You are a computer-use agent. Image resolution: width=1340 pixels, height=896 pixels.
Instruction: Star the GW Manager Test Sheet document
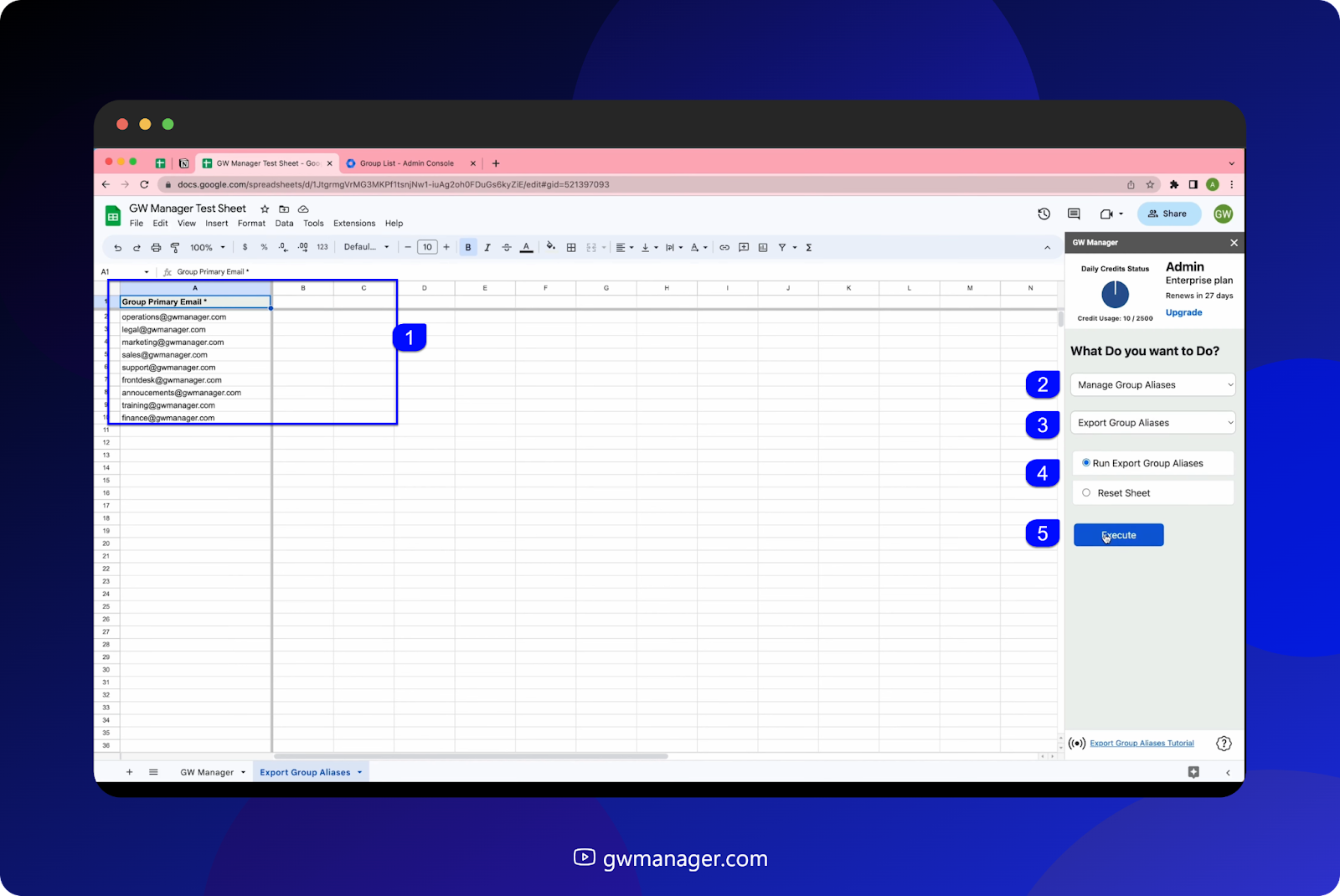265,209
